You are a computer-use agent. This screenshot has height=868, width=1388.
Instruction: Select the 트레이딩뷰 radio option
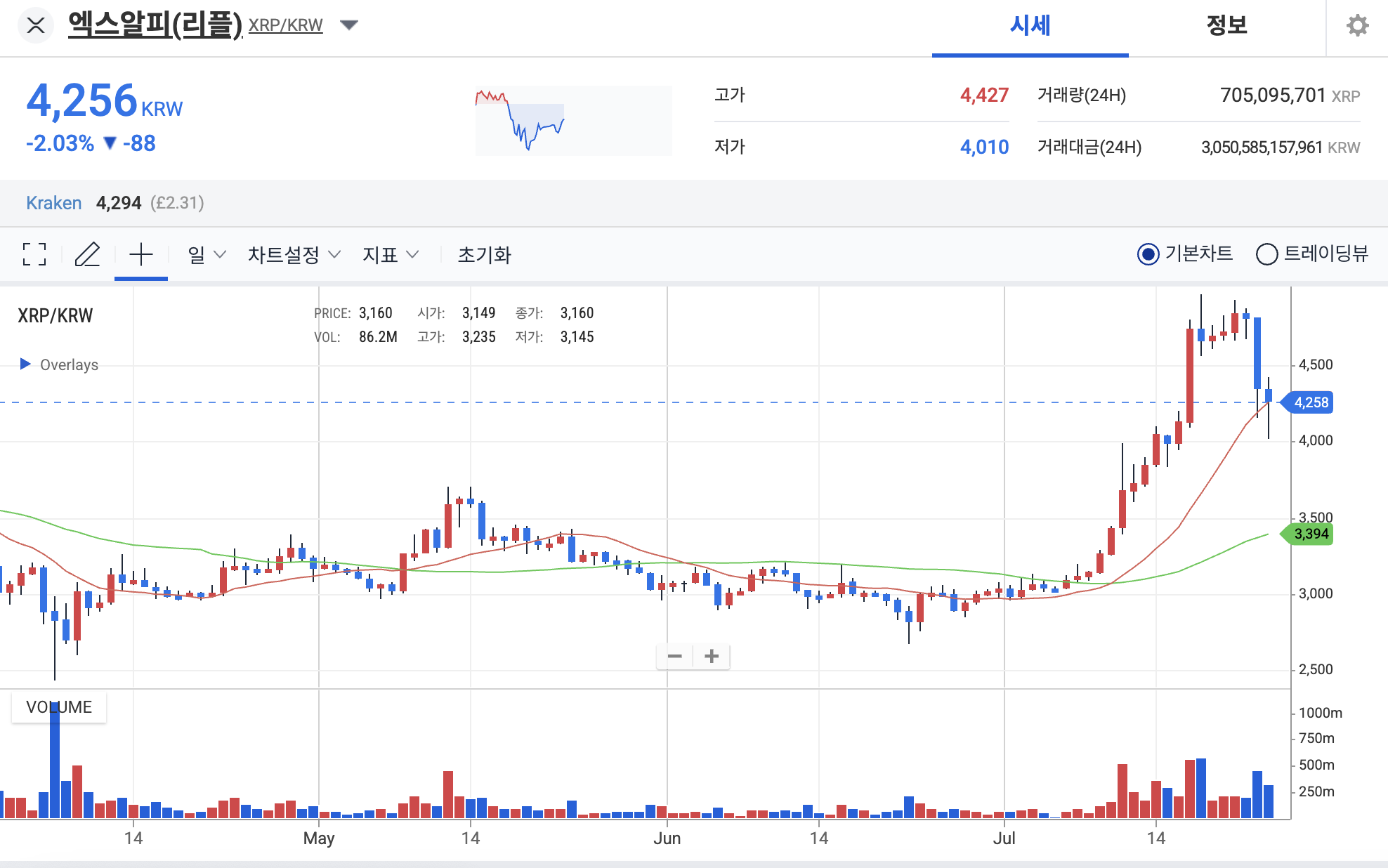pyautogui.click(x=1266, y=254)
